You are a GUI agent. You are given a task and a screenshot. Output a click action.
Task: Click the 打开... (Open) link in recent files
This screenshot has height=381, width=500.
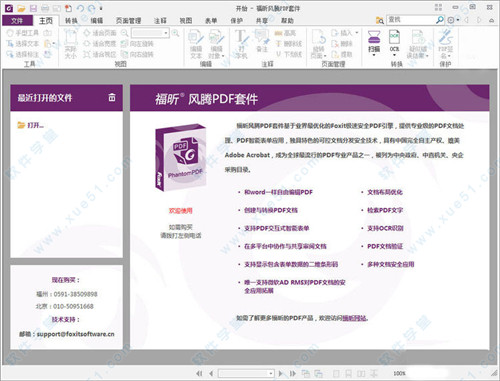pos(31,125)
